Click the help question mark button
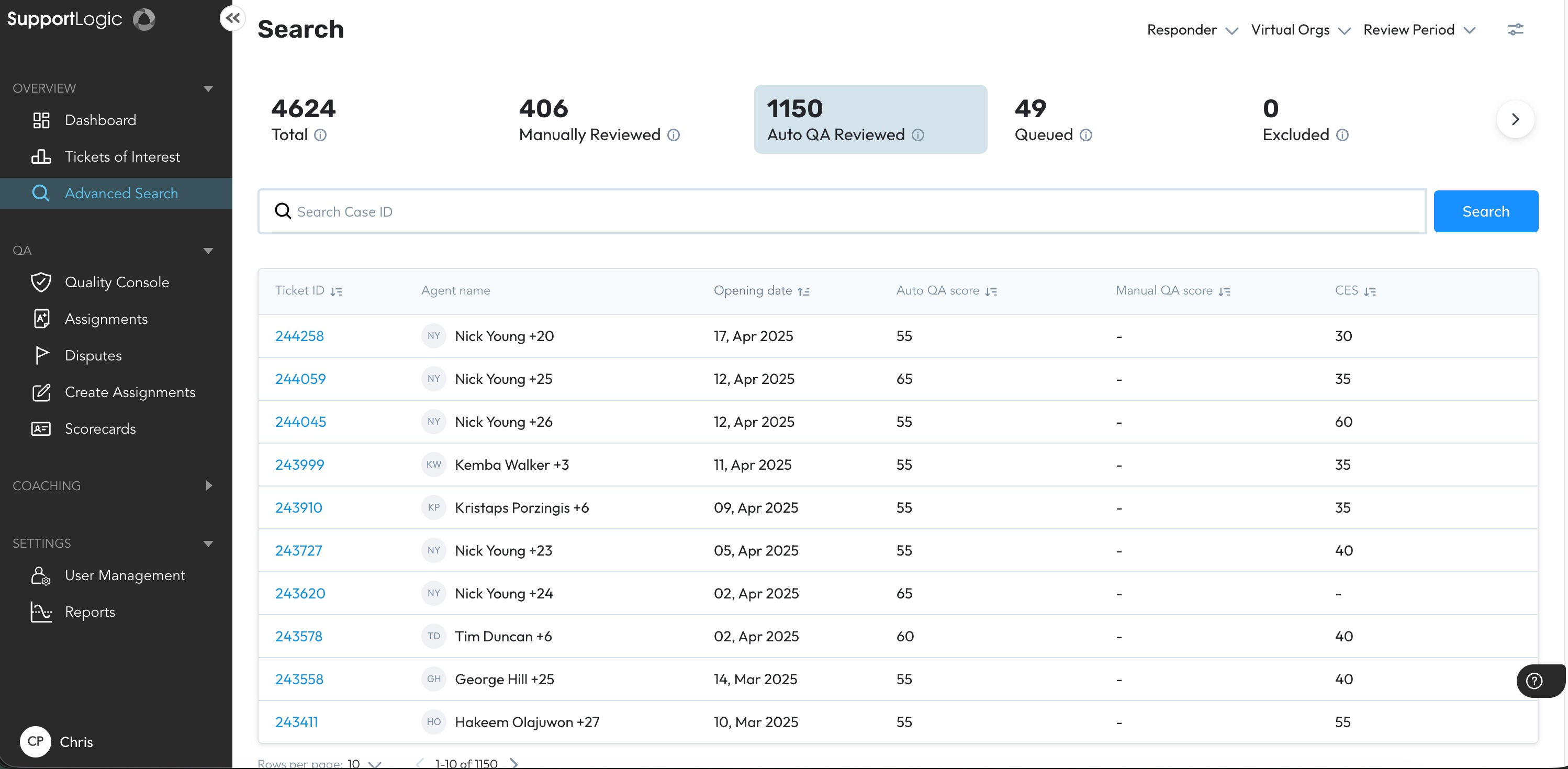1568x769 pixels. 1534,681
